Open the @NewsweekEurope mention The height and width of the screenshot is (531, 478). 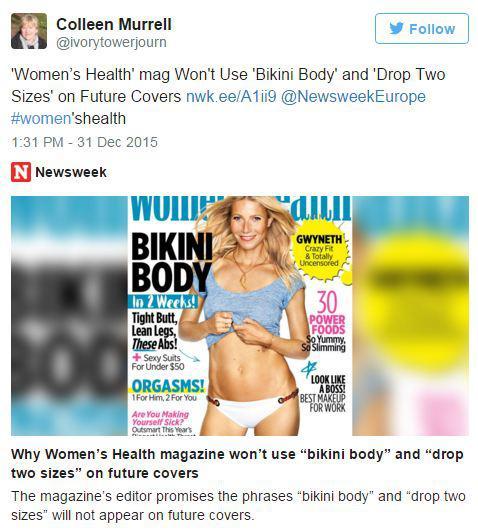[353, 97]
